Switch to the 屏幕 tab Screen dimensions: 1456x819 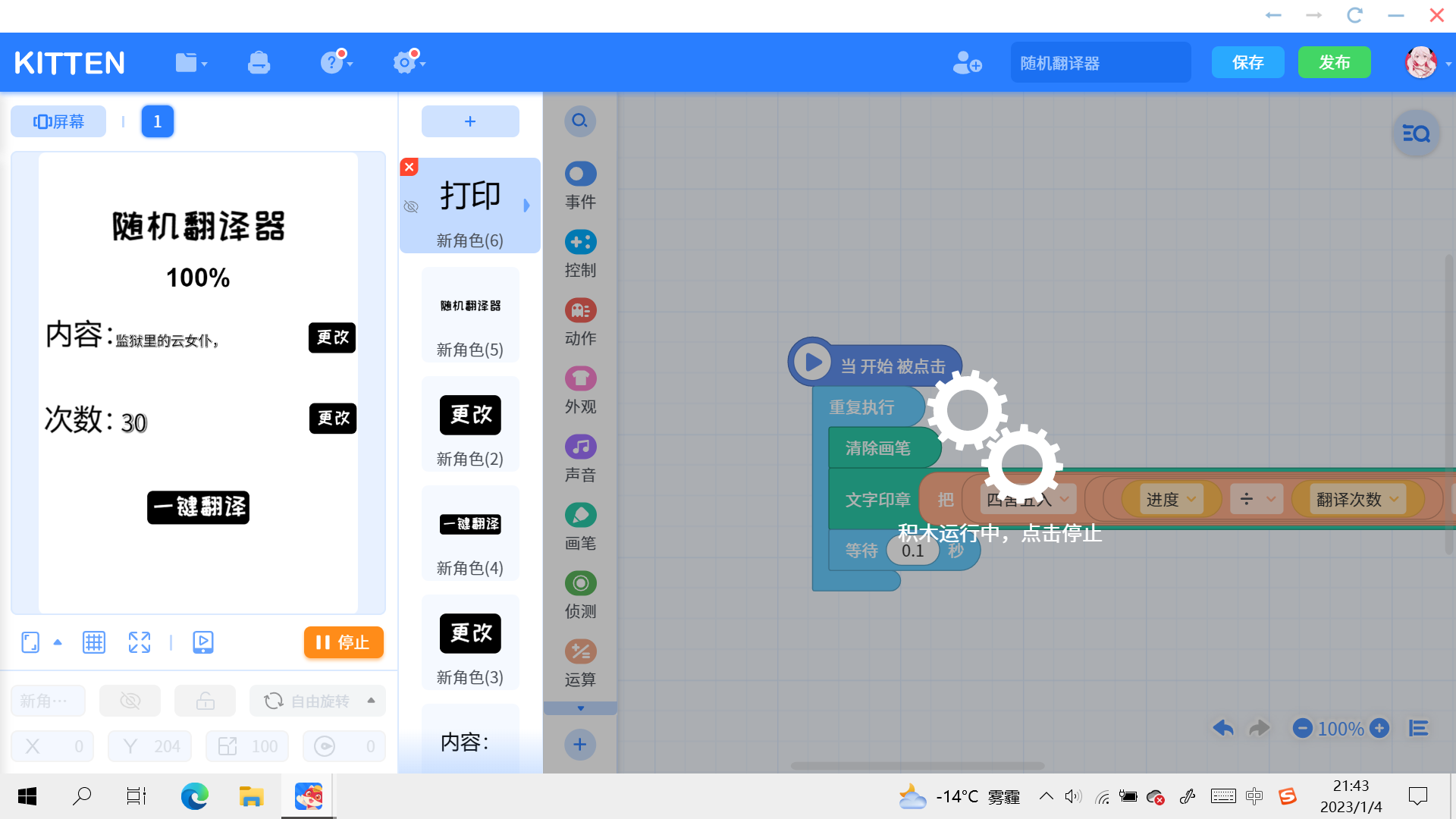coord(58,121)
